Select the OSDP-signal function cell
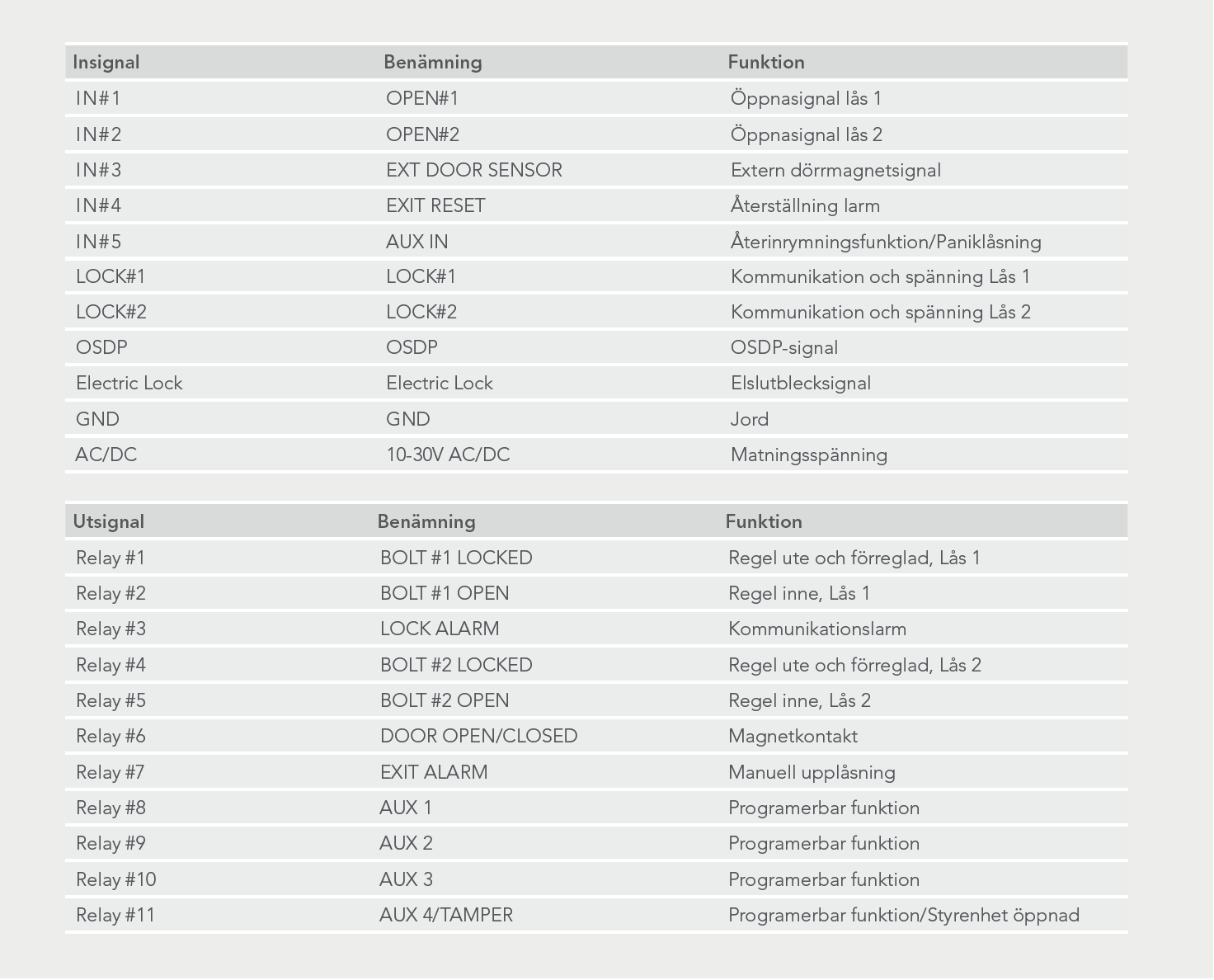The width and height of the screenshot is (1214, 980). [x=784, y=347]
